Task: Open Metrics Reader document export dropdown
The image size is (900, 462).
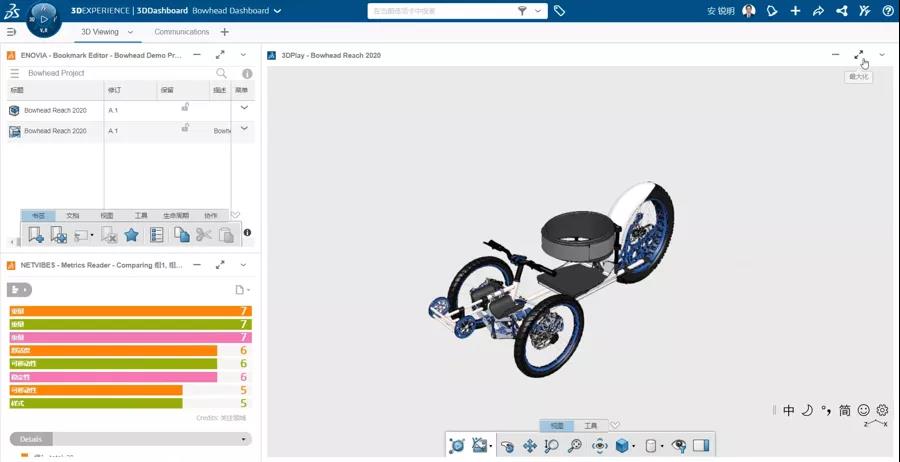Action: coord(243,290)
